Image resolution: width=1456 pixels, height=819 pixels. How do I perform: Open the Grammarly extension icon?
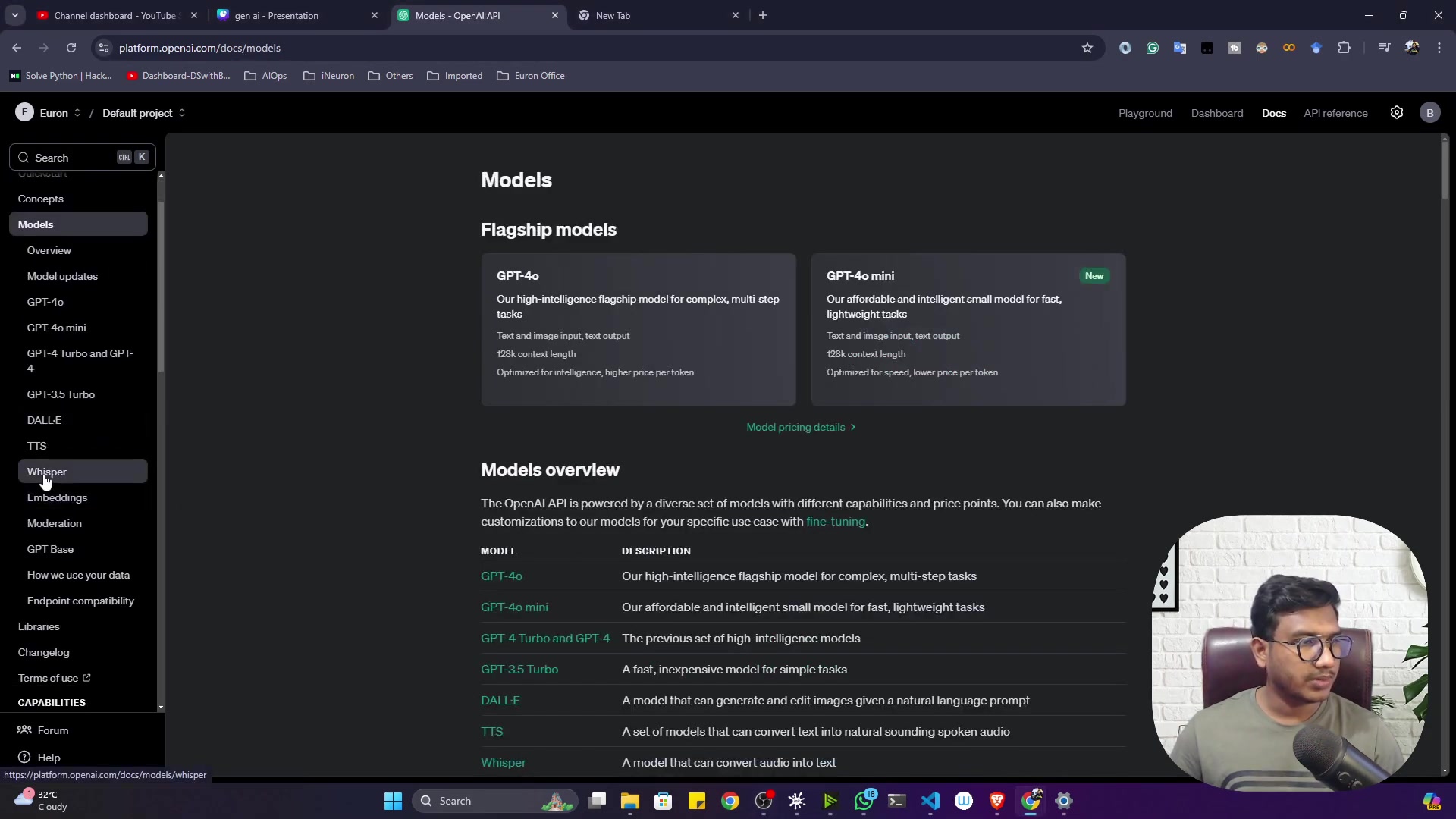coord(1153,48)
